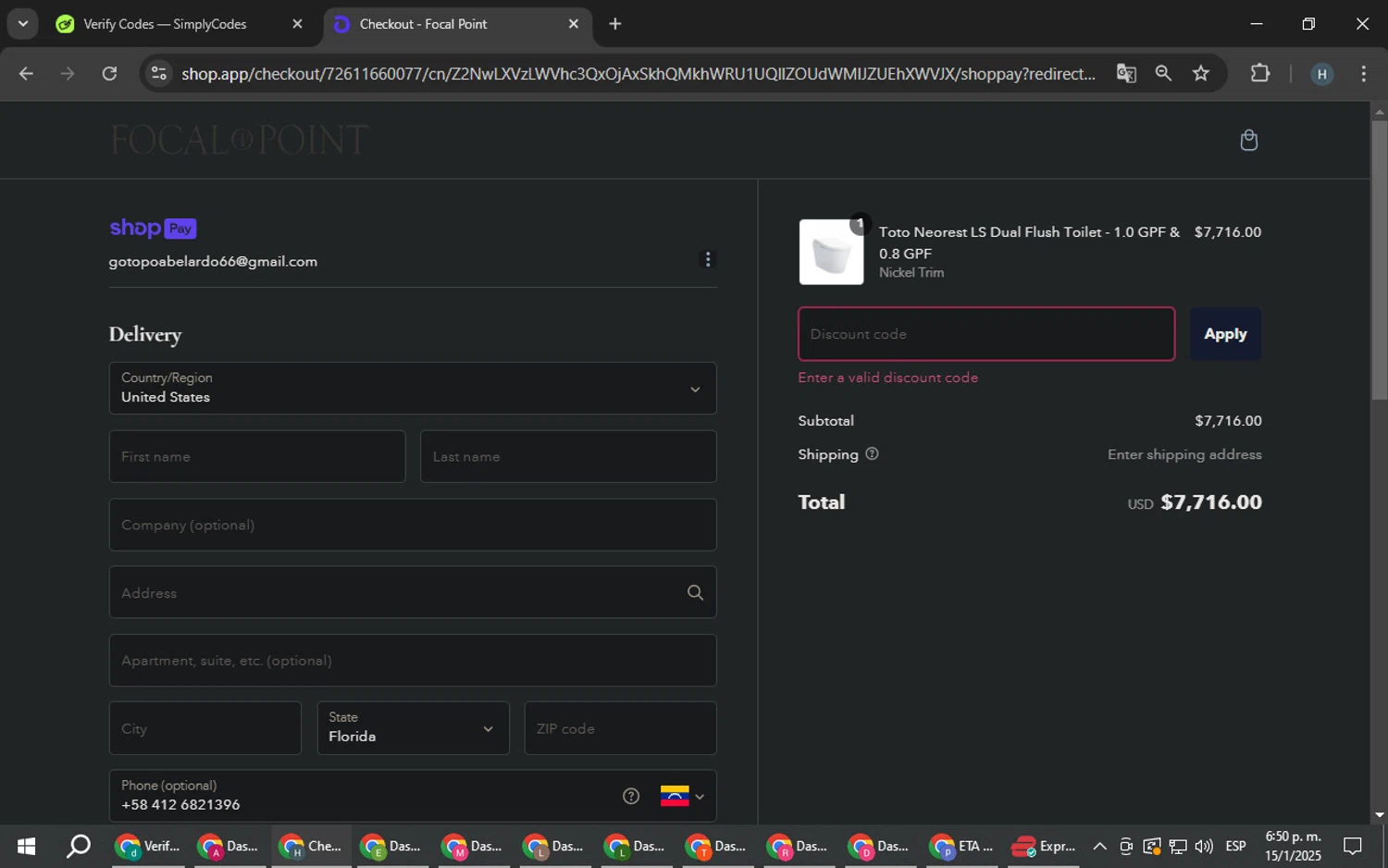The image size is (1388, 868).
Task: Open the Chrome three-dot menu
Action: click(x=1363, y=73)
